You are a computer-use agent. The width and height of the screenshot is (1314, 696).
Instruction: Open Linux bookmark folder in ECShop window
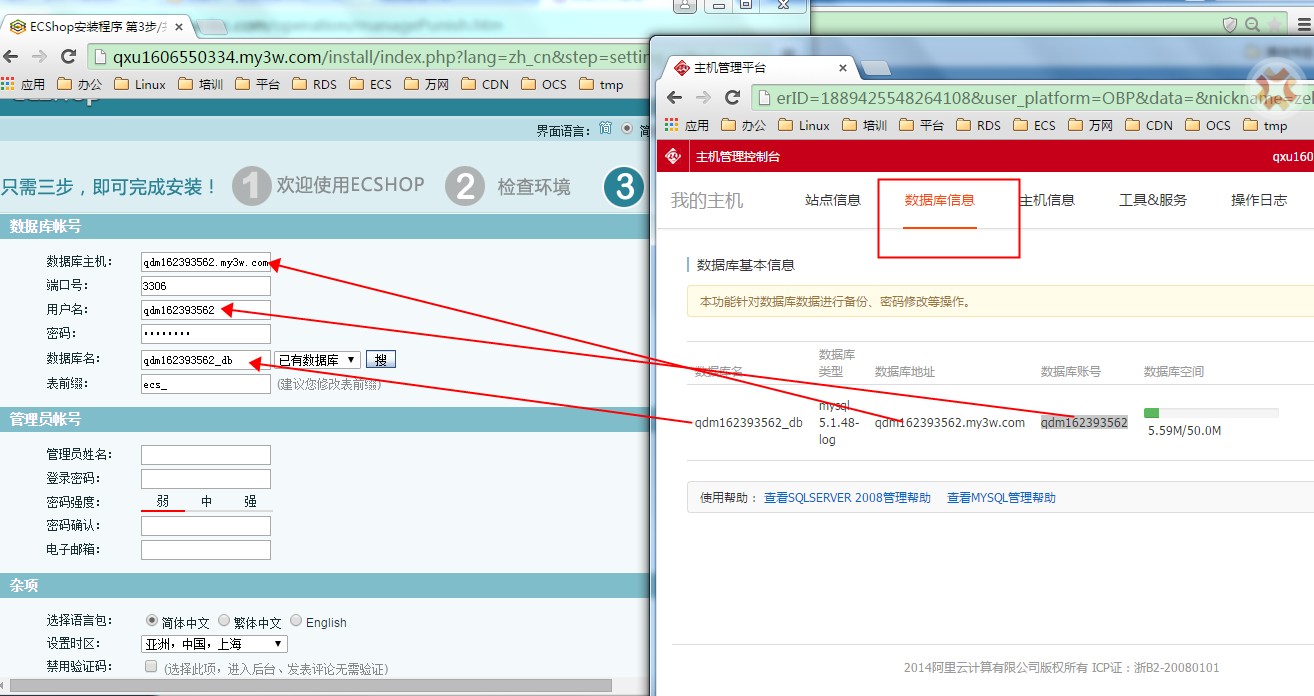(x=140, y=84)
